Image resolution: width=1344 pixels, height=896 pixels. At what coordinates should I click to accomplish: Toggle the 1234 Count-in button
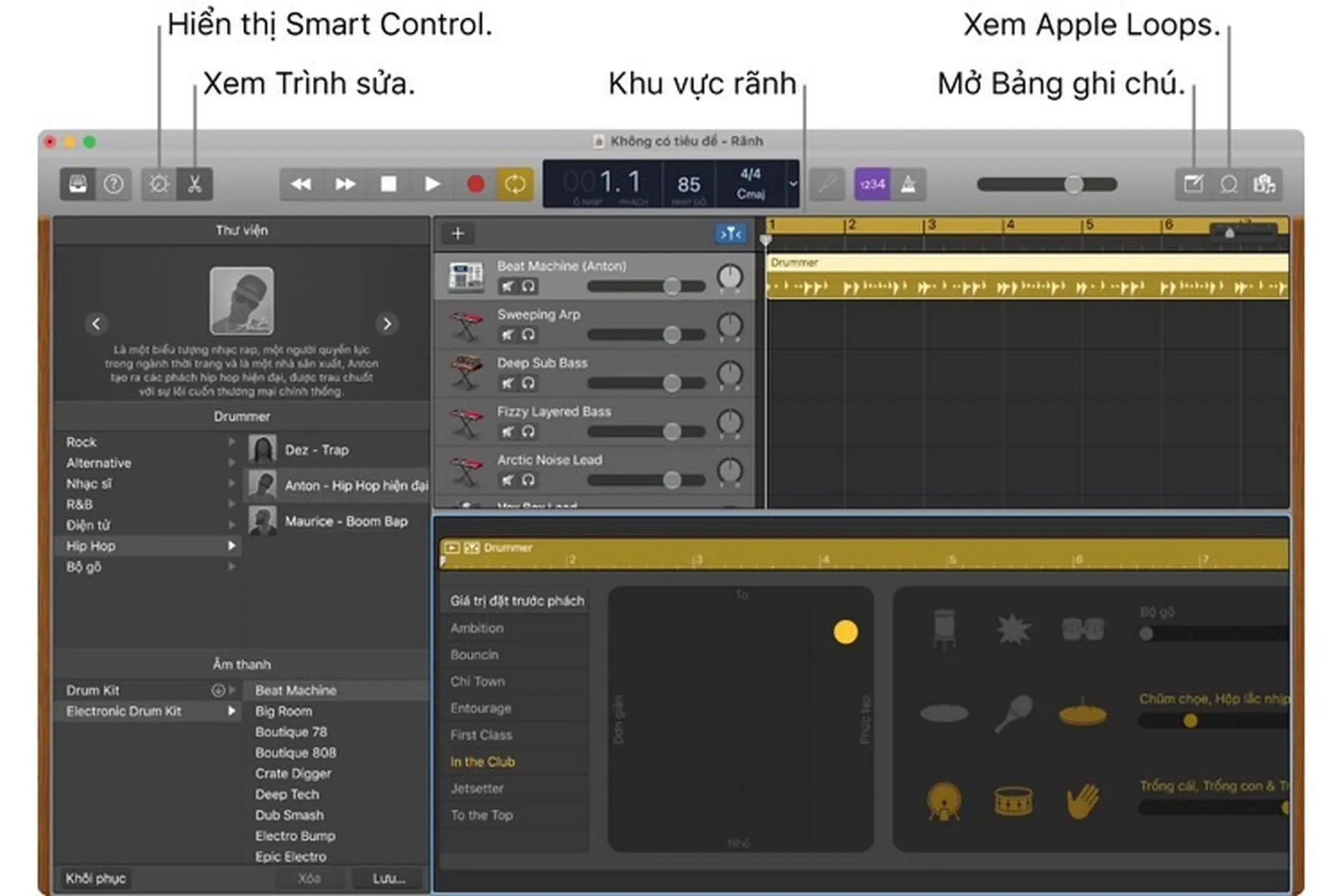click(x=872, y=184)
